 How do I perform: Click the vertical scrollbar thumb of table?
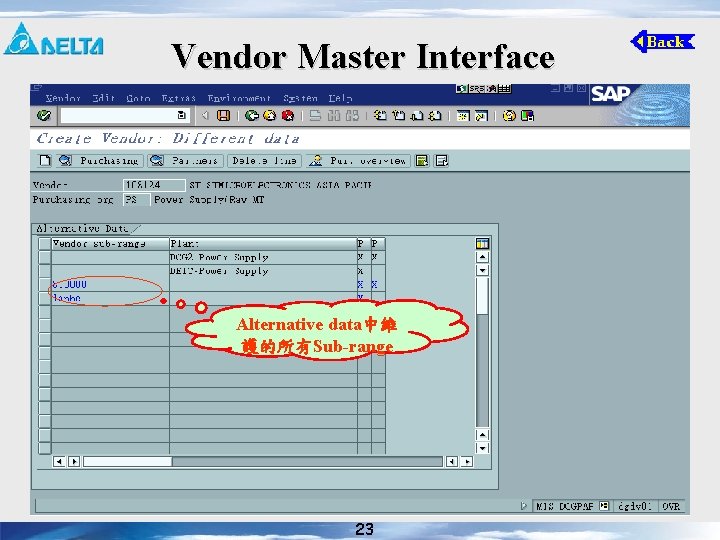(482, 296)
